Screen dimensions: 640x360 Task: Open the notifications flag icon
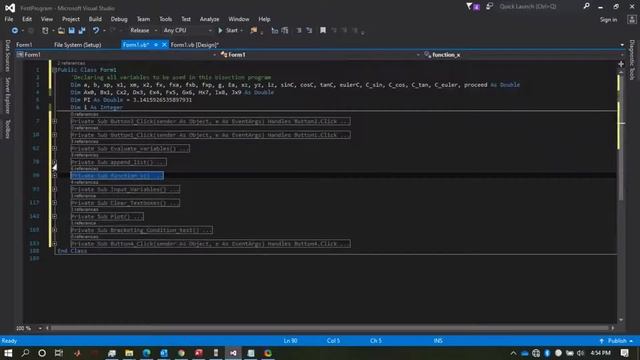coord(473,7)
